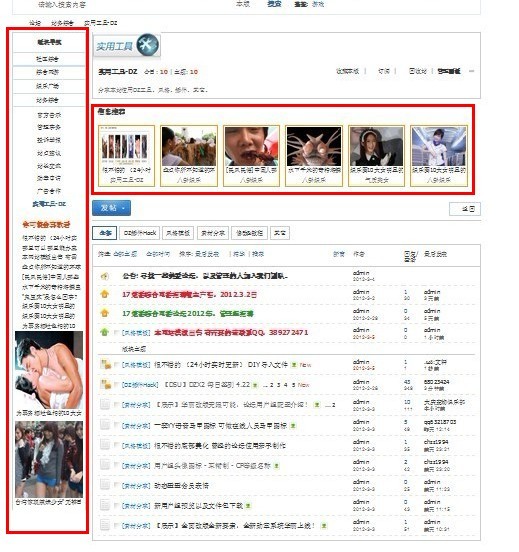This screenshot has width=519, height=552.
Task: Click green pin icon of the QQ 38927247 thread
Action: click(104, 332)
